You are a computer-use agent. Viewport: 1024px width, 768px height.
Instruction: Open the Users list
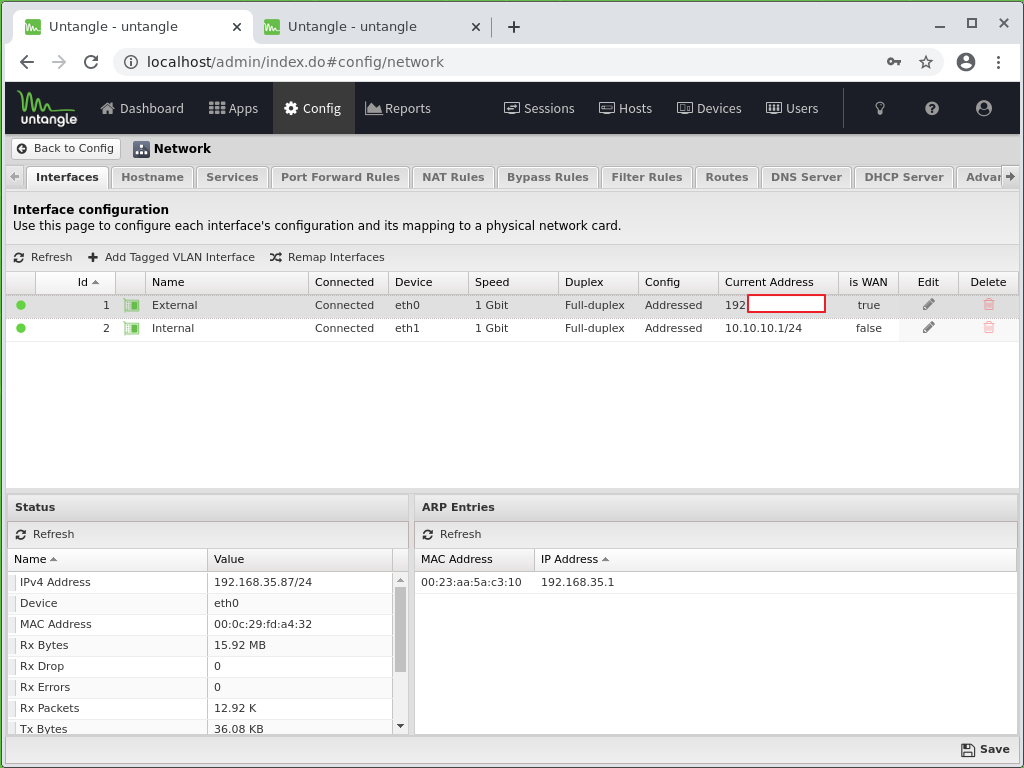[x=792, y=108]
